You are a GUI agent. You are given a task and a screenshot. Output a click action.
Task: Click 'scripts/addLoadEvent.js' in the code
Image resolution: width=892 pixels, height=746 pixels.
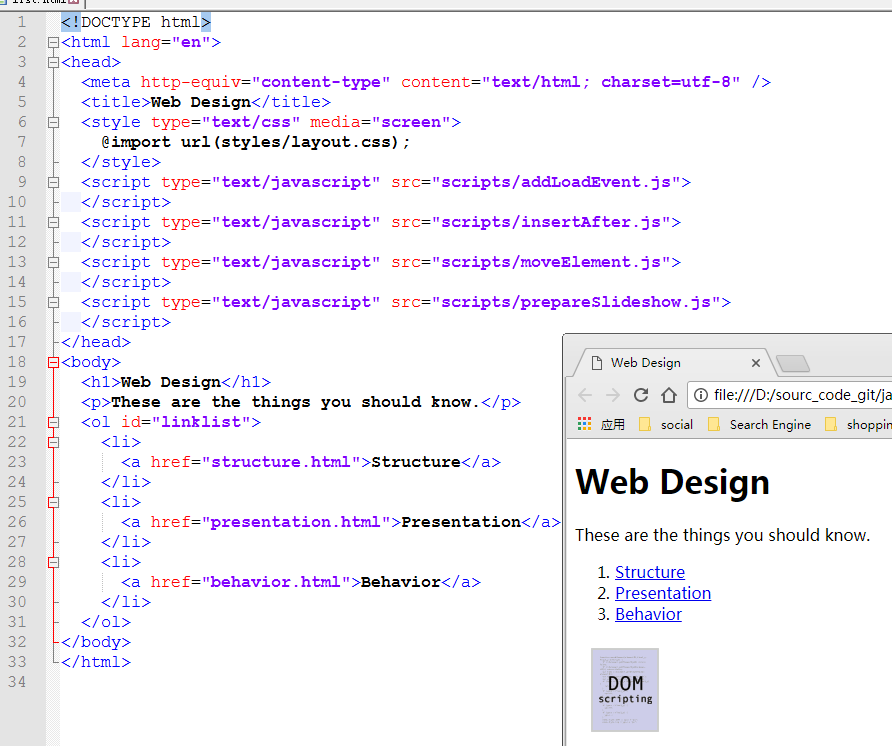556,182
